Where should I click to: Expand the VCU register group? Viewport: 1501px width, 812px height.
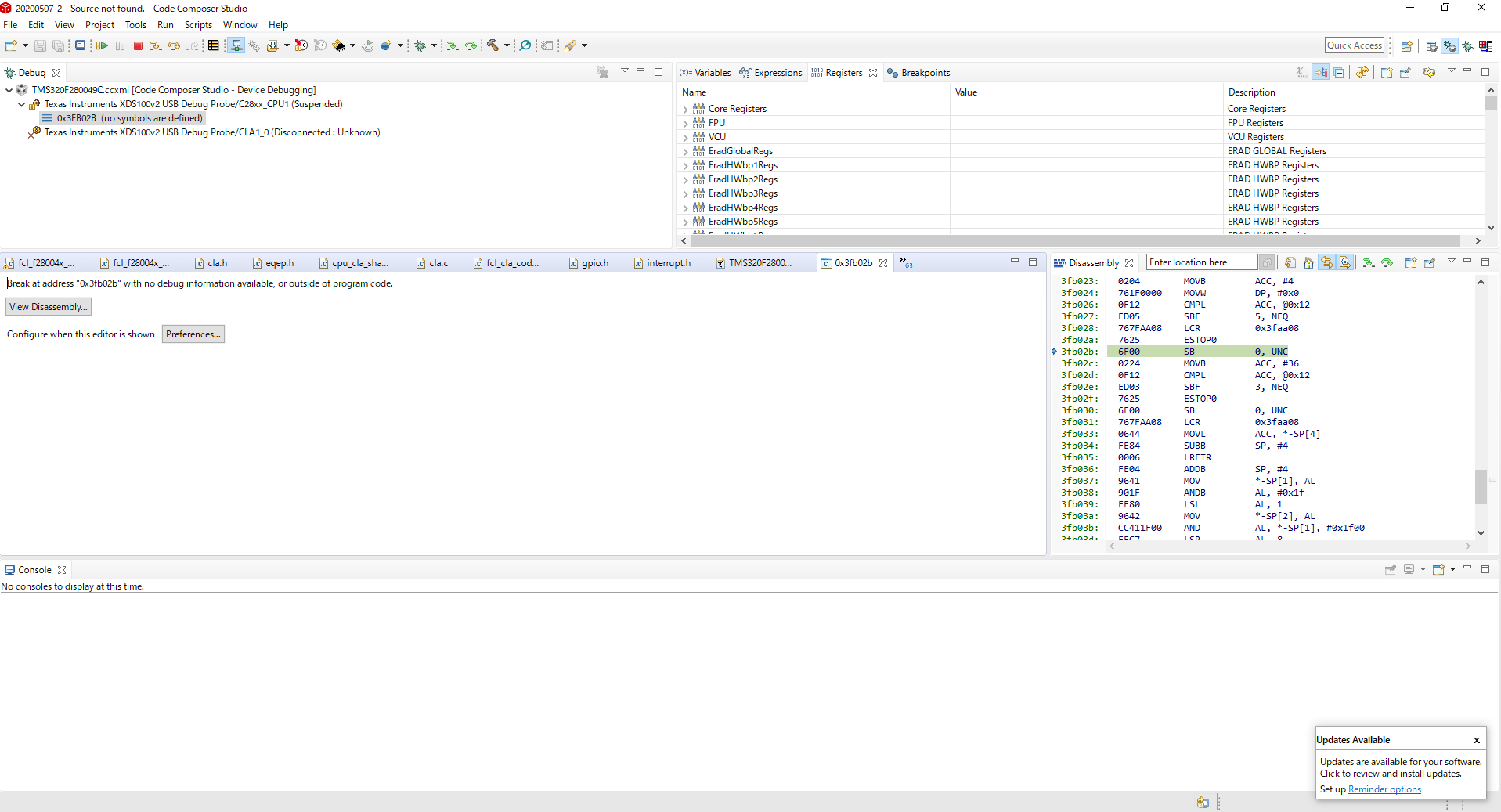coord(686,138)
